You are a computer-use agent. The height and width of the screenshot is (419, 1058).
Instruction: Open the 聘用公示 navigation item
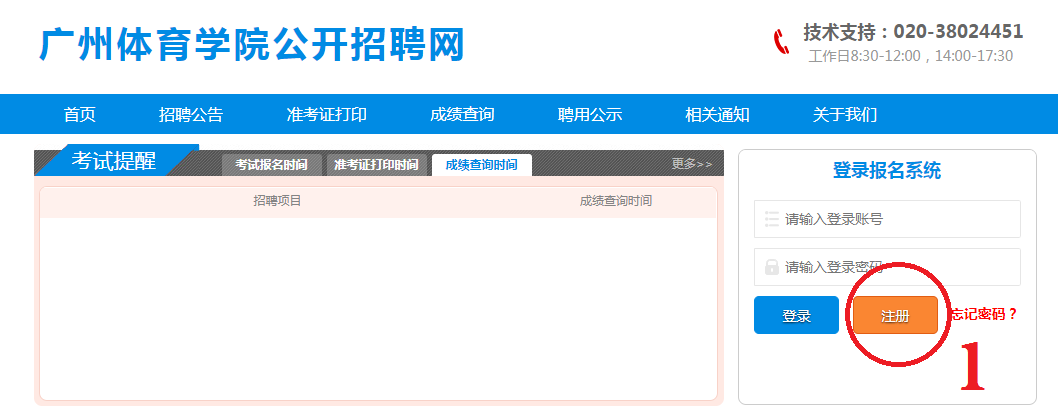(x=590, y=114)
